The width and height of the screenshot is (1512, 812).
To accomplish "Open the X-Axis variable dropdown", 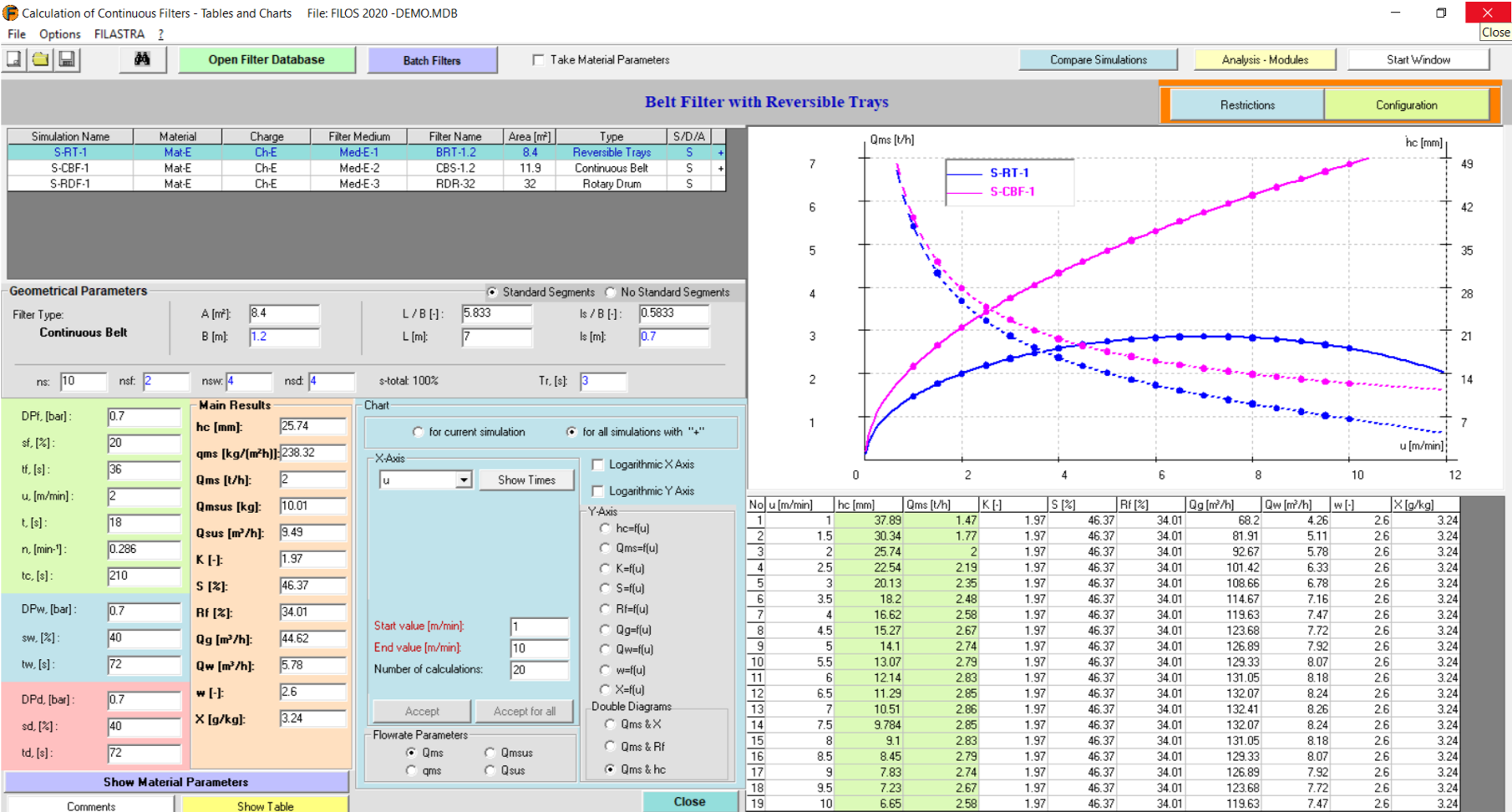I will click(464, 480).
